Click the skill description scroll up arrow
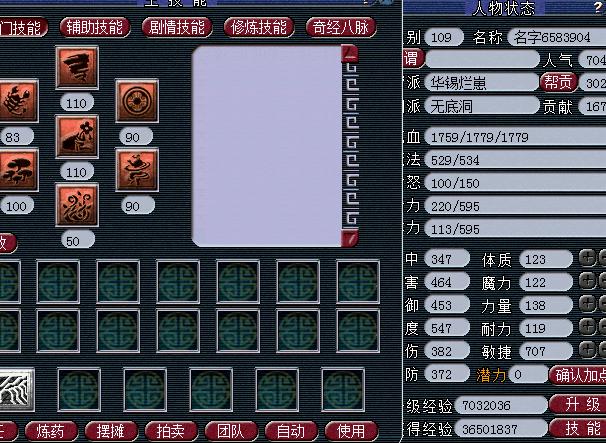This screenshot has height=443, width=606. click(x=350, y=55)
